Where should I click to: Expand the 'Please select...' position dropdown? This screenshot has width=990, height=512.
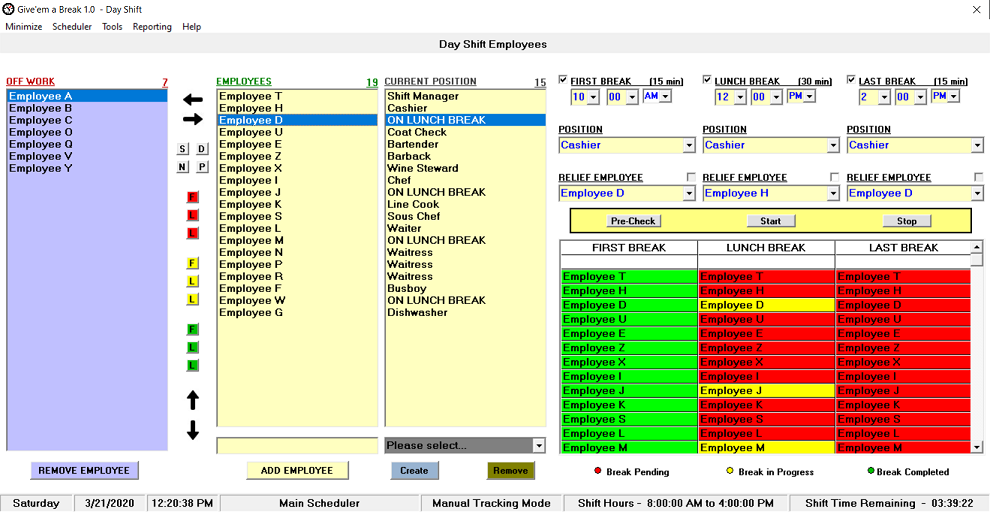[539, 446]
